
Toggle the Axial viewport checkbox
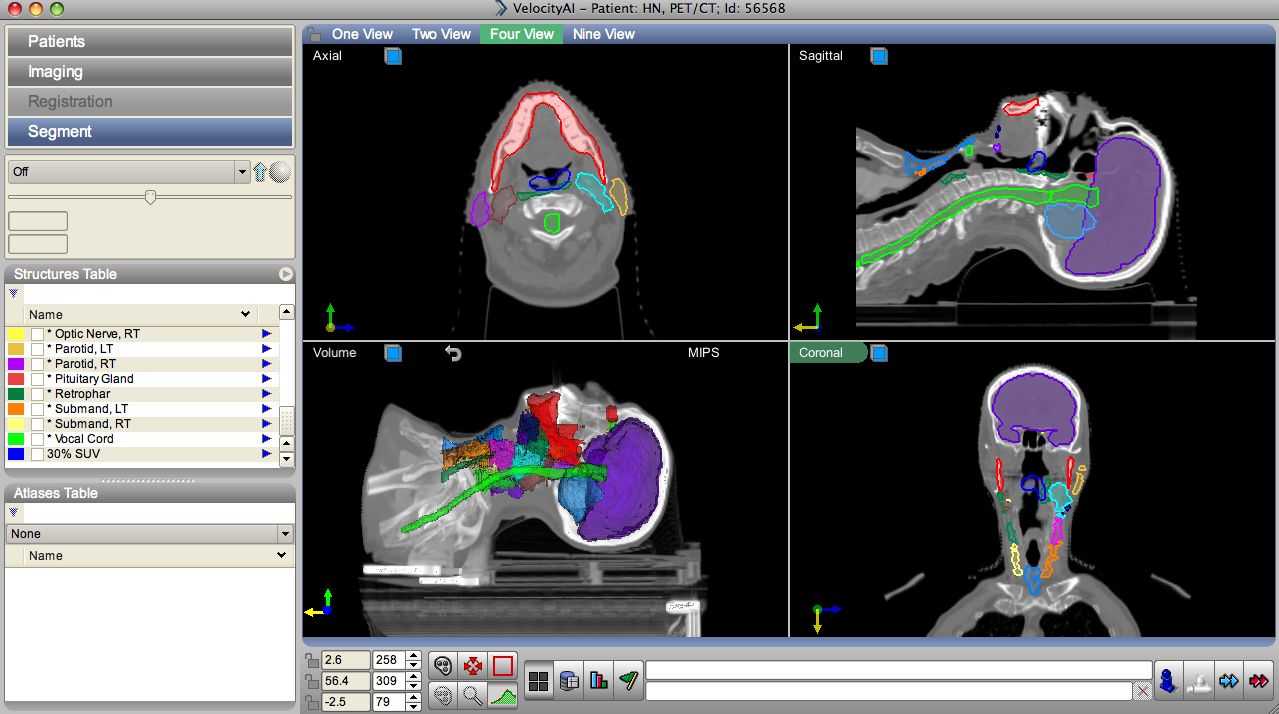[393, 56]
